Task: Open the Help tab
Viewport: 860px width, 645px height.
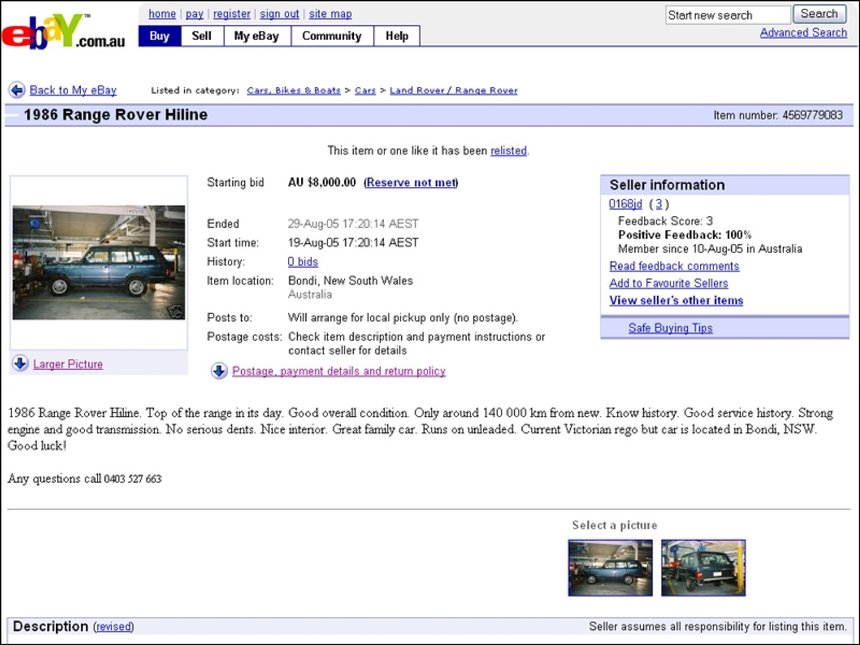Action: tap(397, 36)
